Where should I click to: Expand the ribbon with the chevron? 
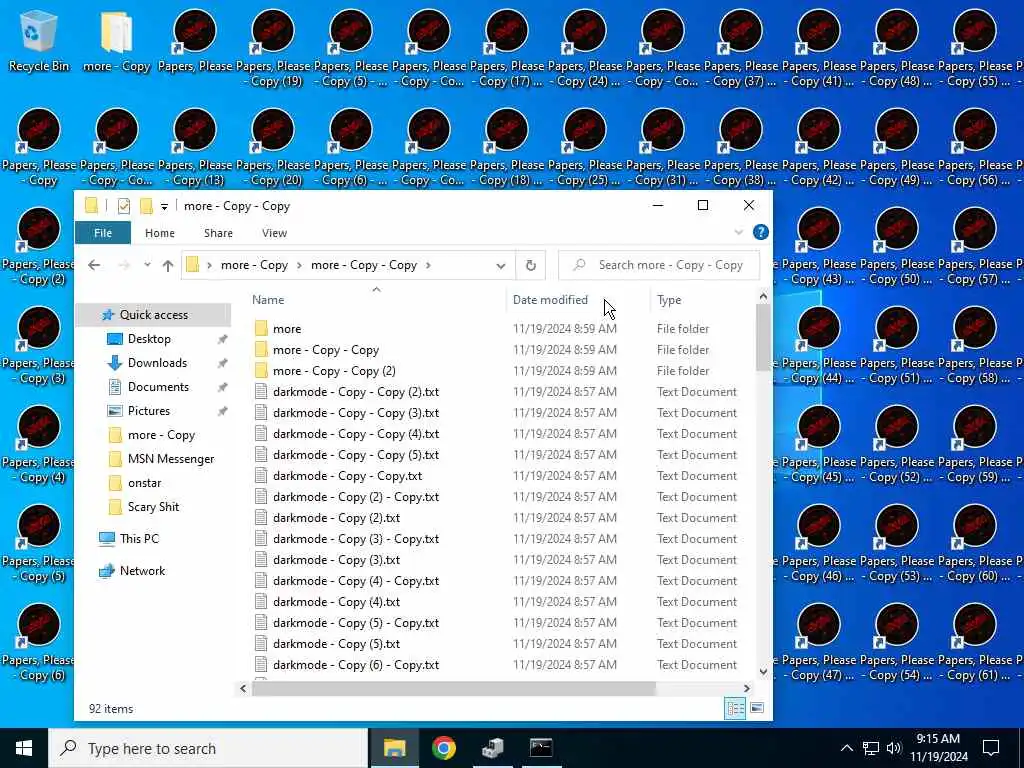[739, 232]
